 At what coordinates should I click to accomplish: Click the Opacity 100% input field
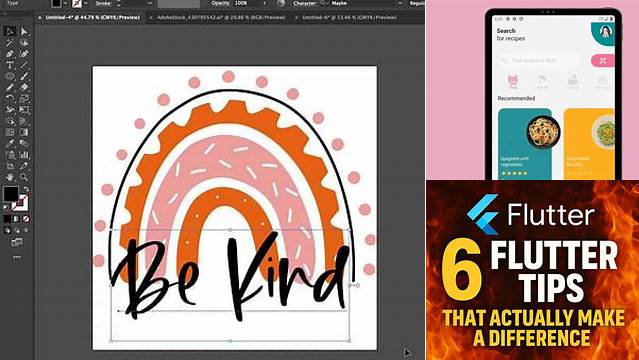pos(247,3)
